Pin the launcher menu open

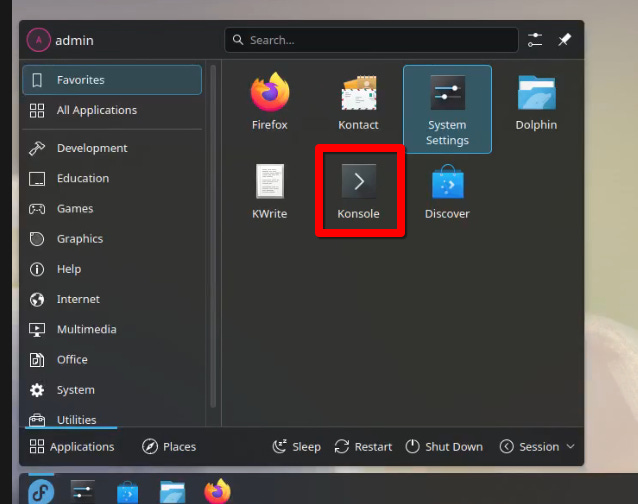564,40
